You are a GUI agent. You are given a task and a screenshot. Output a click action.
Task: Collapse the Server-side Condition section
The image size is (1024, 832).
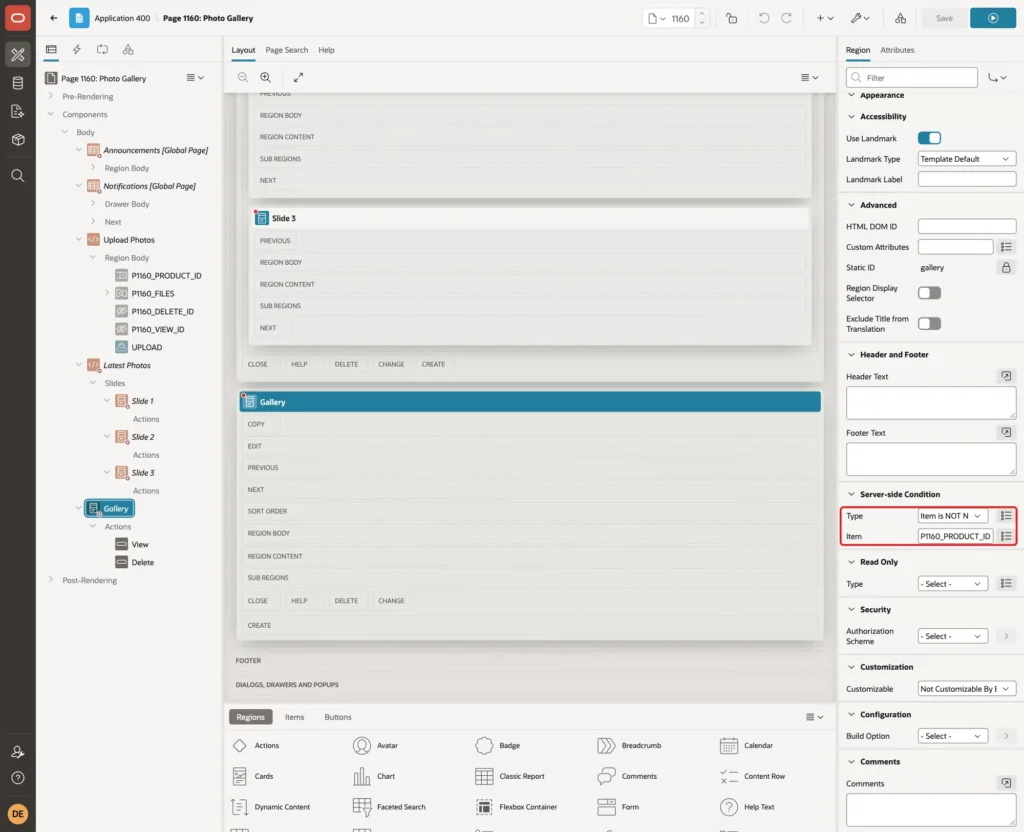[x=851, y=494]
